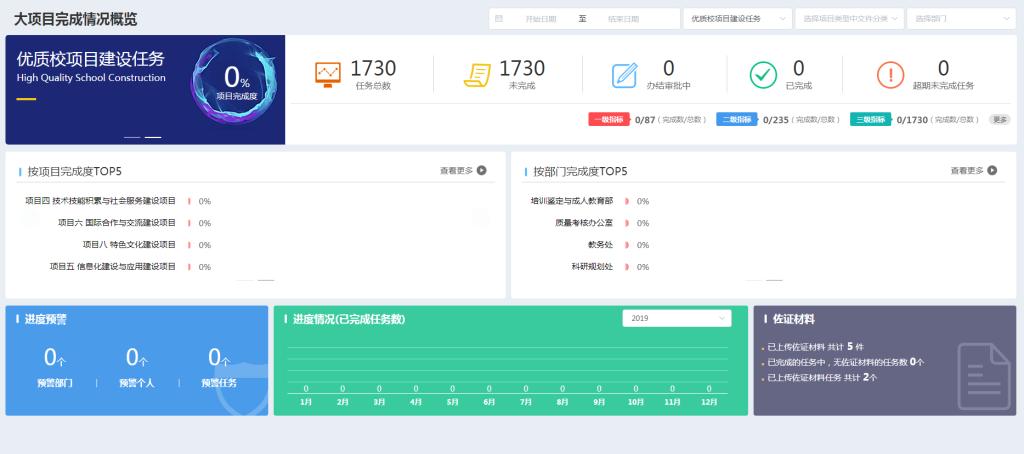Screen dimensions: 1024x454
Task: Click the 1730 任务总数 value
Action: click(373, 68)
